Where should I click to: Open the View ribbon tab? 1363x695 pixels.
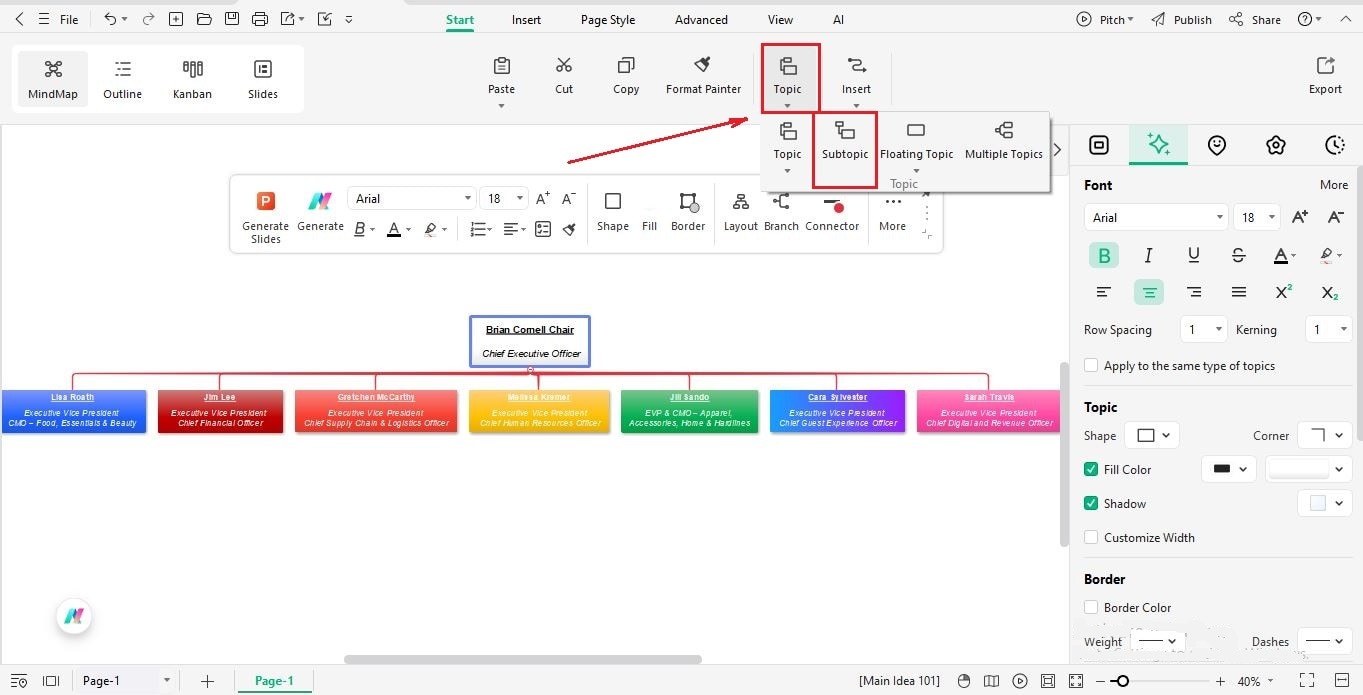(x=780, y=19)
